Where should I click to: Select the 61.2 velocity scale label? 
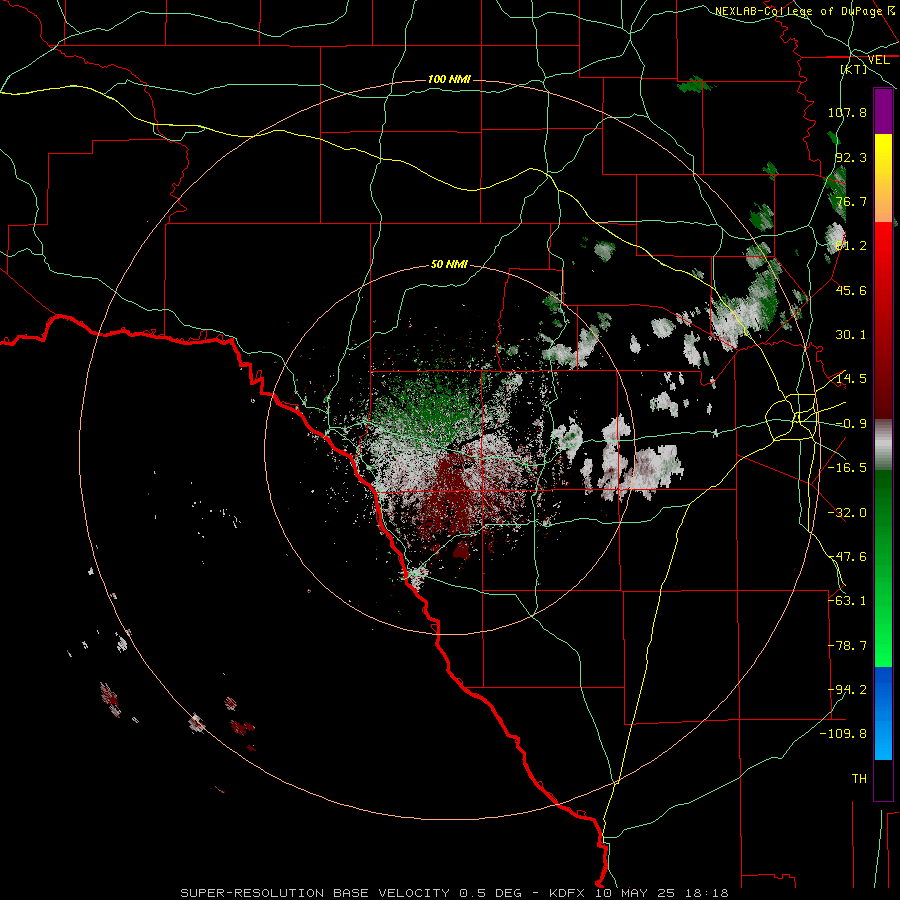[851, 246]
